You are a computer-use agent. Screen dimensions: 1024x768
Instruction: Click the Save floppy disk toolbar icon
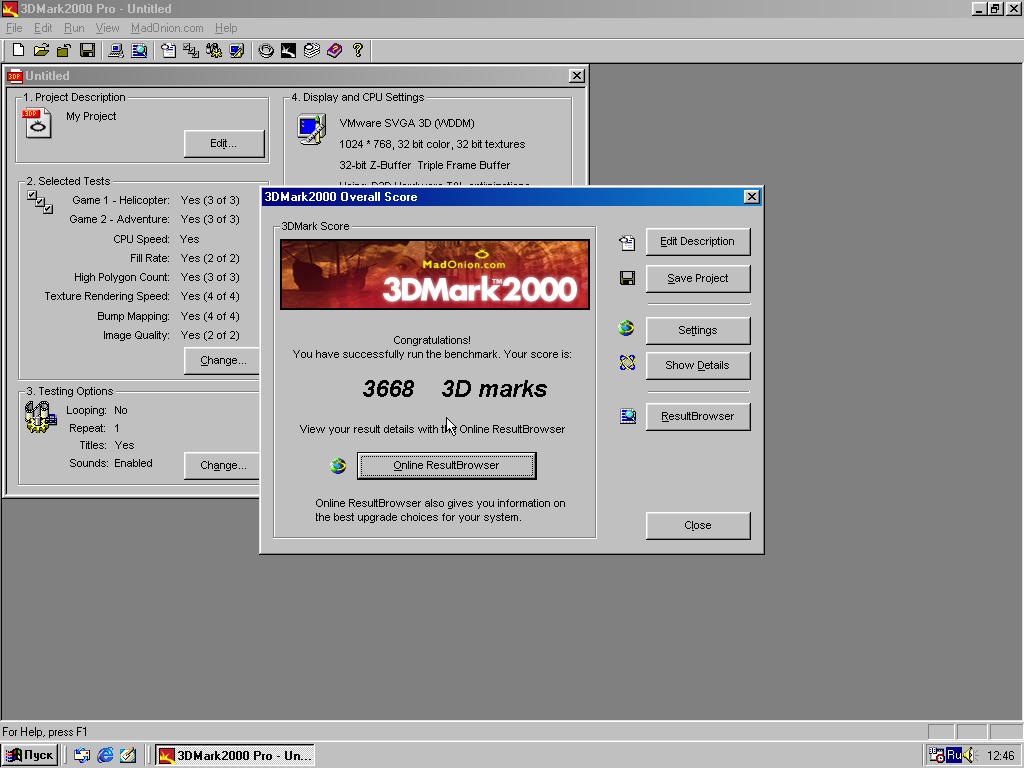pyautogui.click(x=88, y=50)
